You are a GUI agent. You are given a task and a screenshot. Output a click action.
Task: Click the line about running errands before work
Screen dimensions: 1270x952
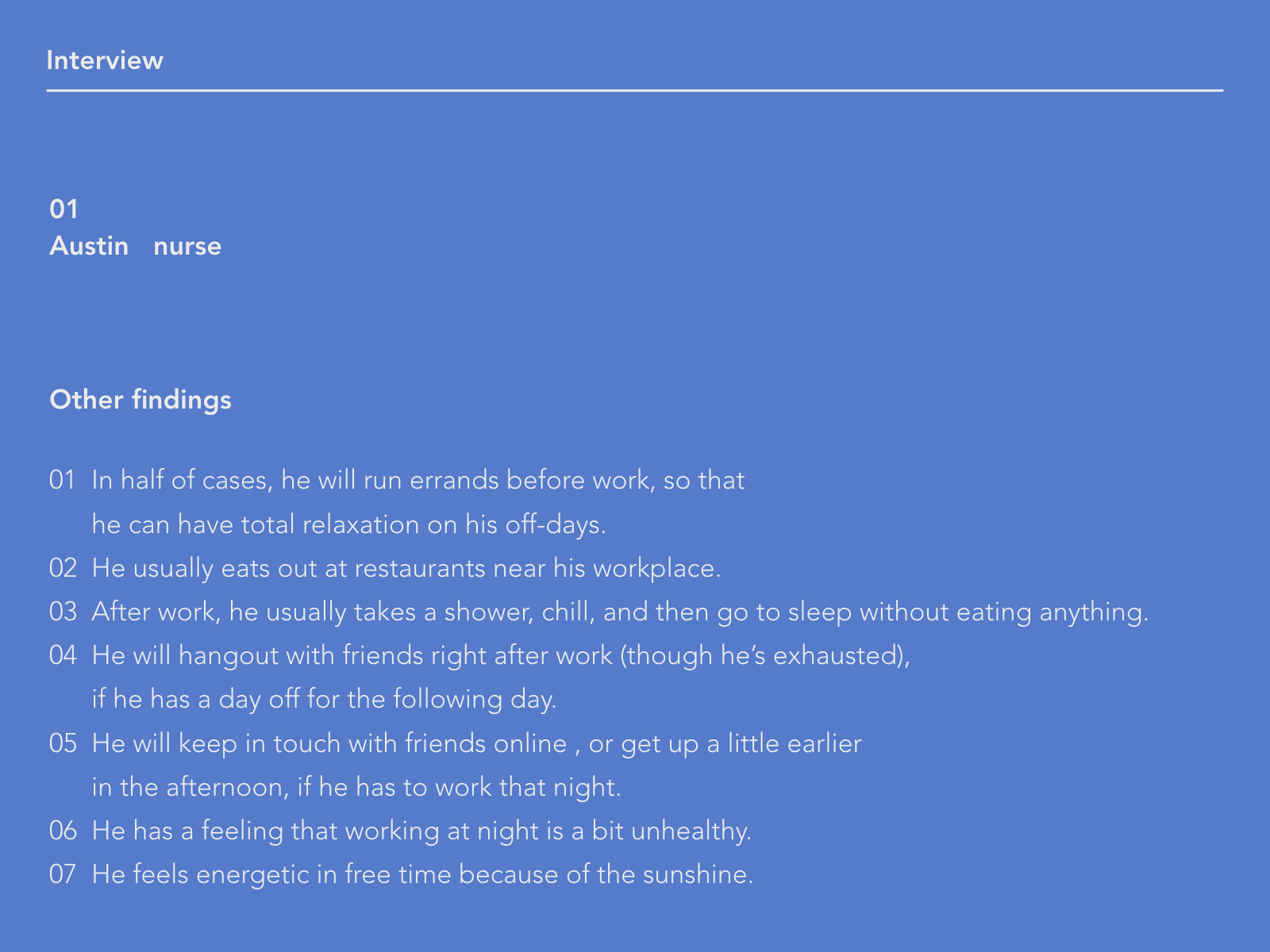point(418,481)
